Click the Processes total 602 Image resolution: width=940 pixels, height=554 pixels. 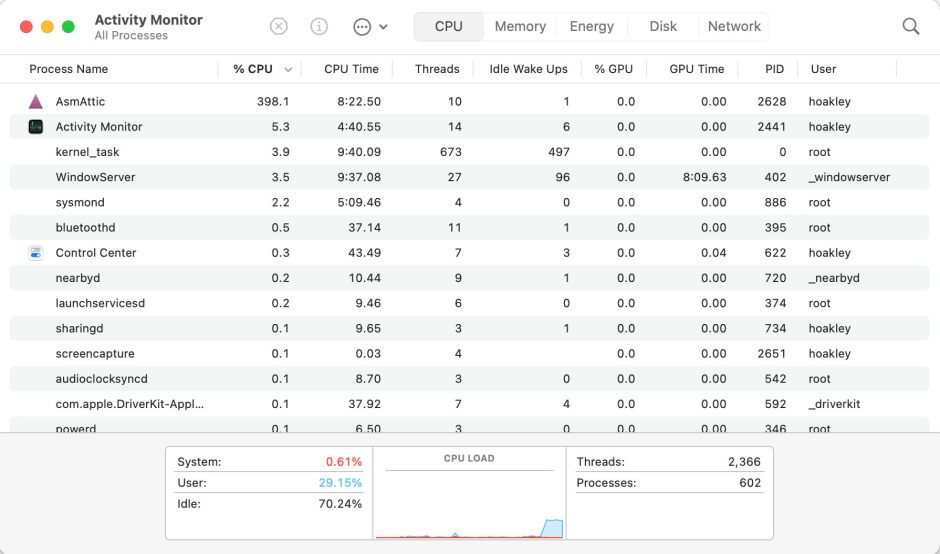click(x=750, y=483)
